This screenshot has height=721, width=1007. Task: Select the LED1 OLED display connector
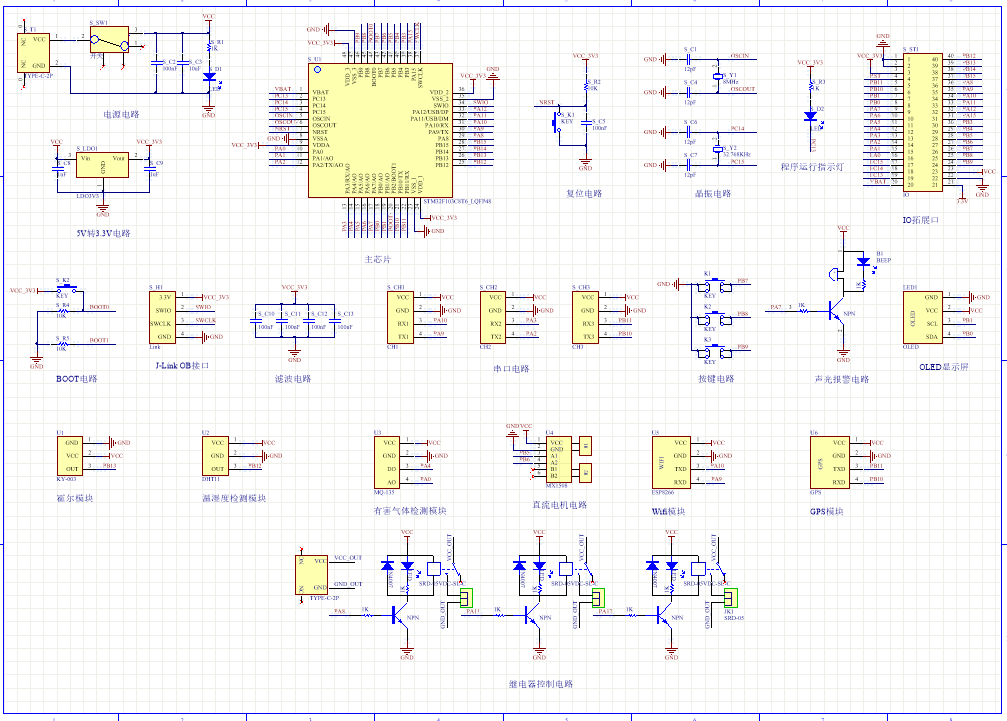[x=923, y=317]
